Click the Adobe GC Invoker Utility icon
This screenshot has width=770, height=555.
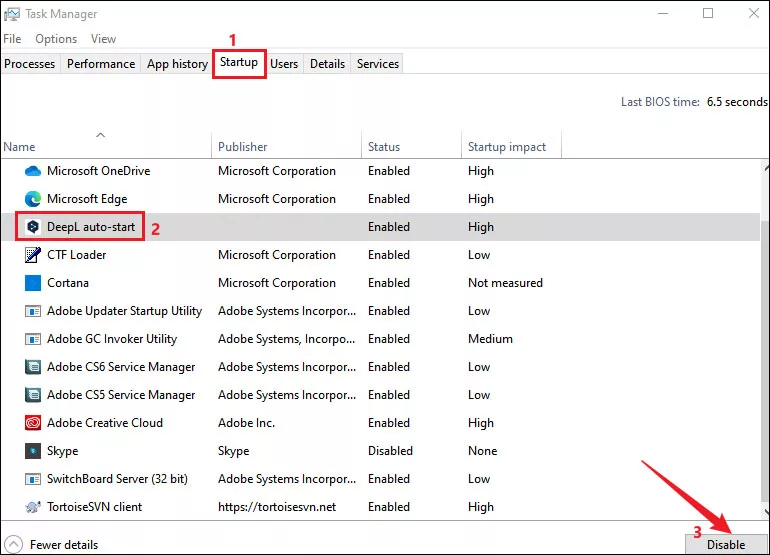(33, 339)
